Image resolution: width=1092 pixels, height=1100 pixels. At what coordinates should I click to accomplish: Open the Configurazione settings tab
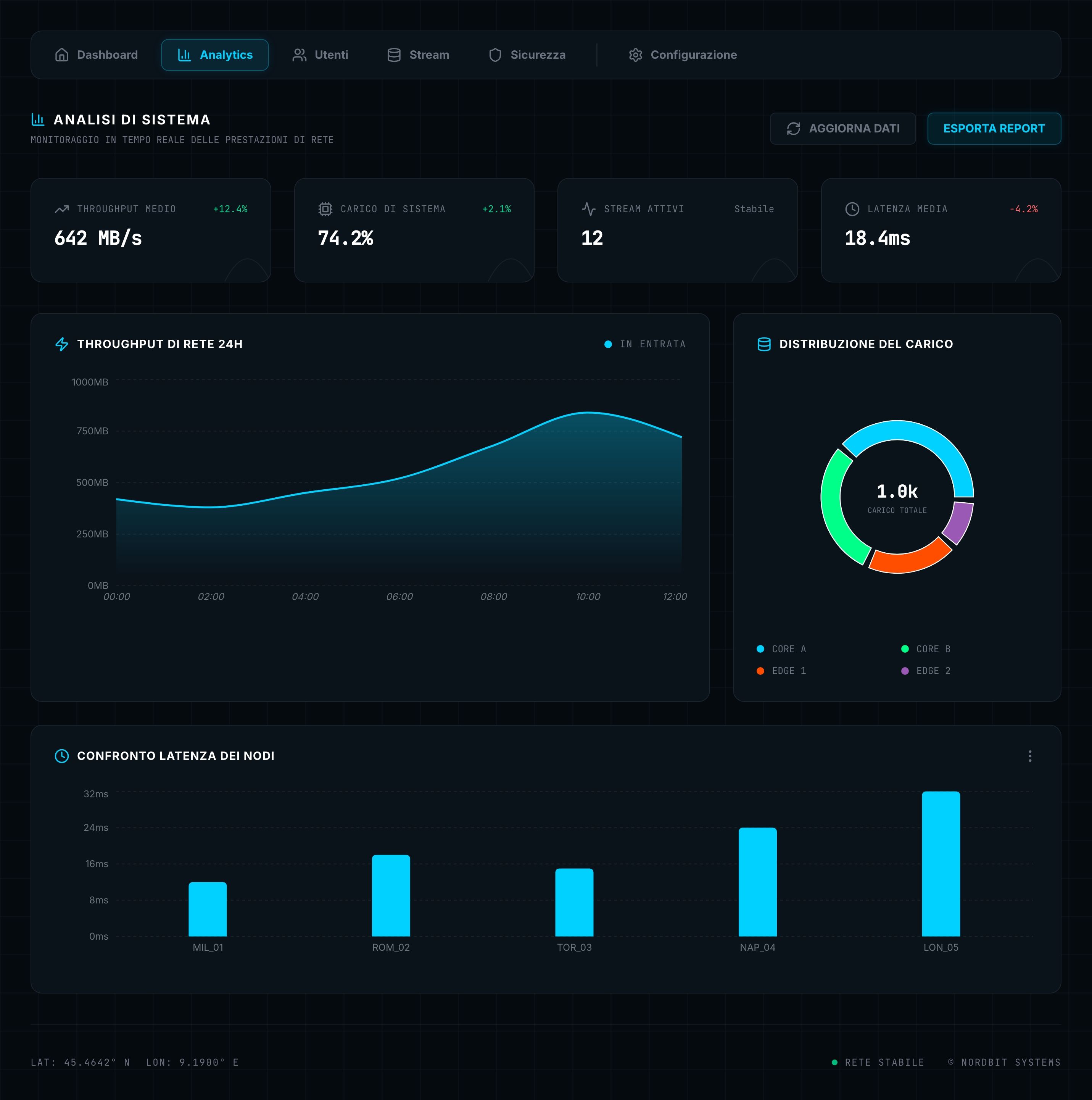tap(682, 55)
